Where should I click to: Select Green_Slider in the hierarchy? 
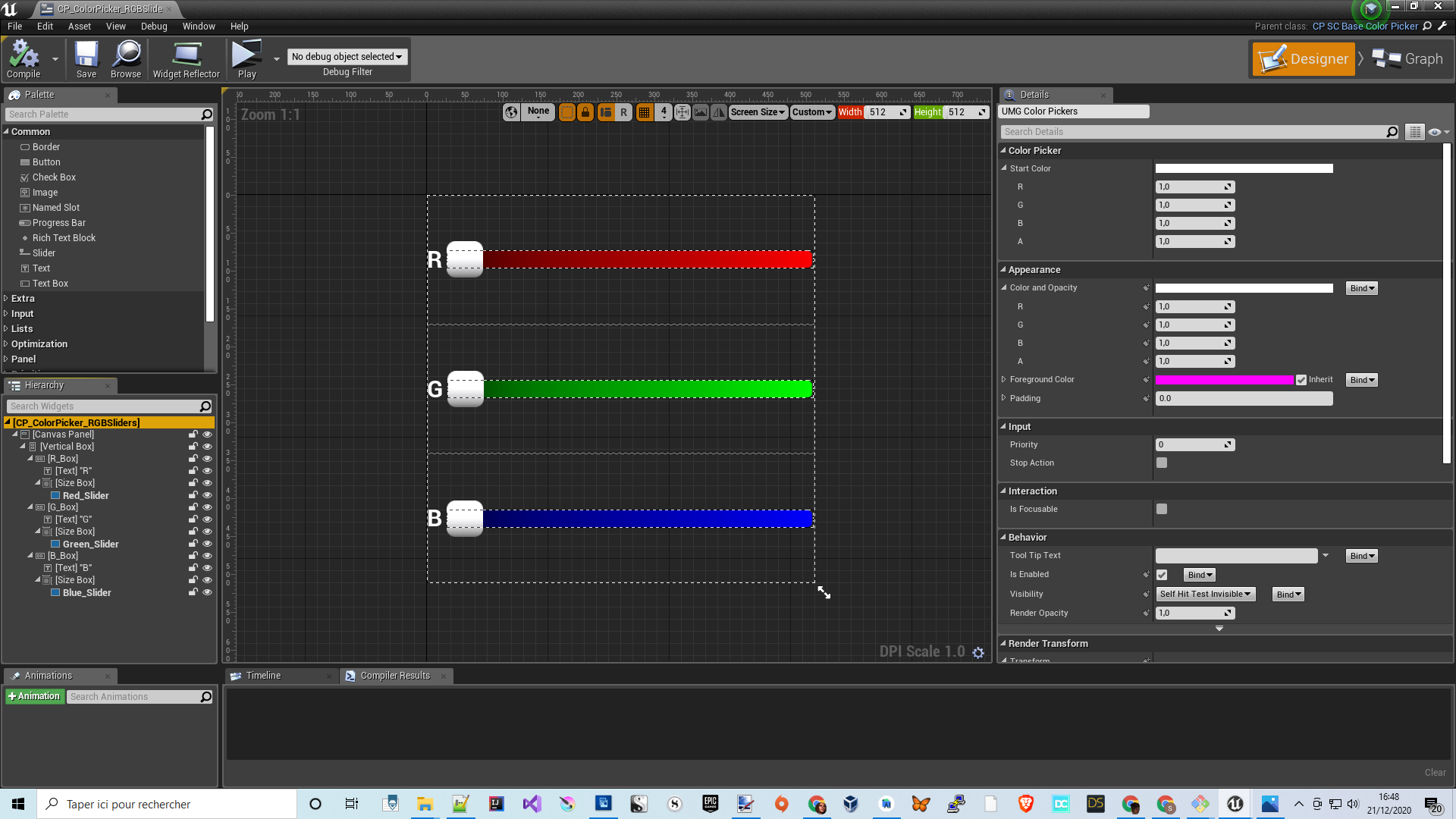point(90,544)
